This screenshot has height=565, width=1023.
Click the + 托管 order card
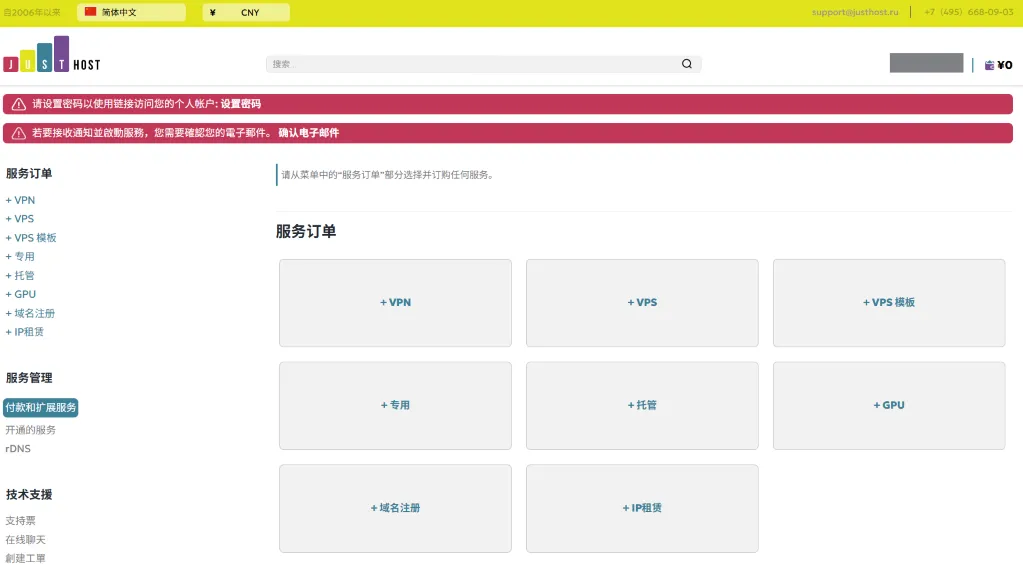pos(642,405)
